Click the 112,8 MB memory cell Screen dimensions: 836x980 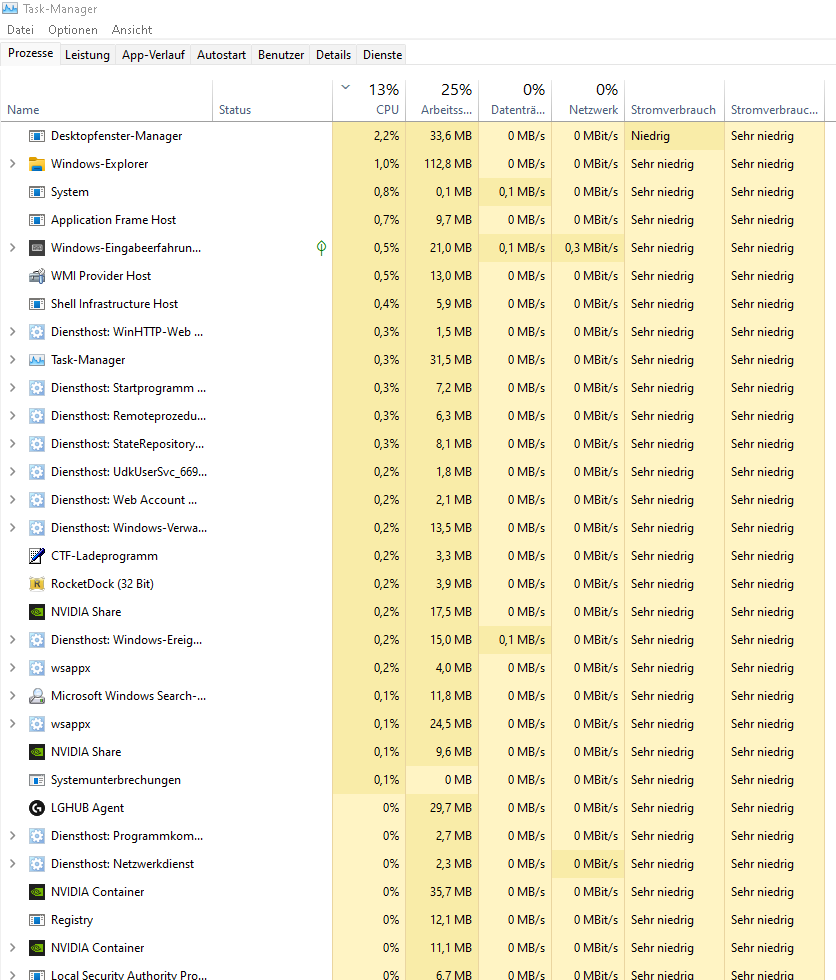pyautogui.click(x=442, y=164)
